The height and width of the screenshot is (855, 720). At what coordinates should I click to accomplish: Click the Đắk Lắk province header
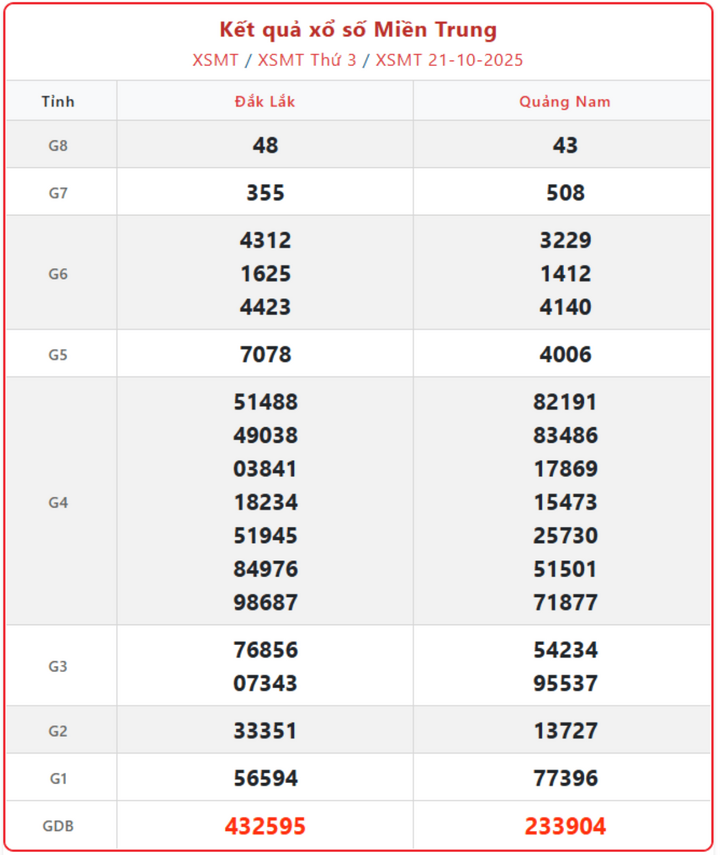coord(265,102)
